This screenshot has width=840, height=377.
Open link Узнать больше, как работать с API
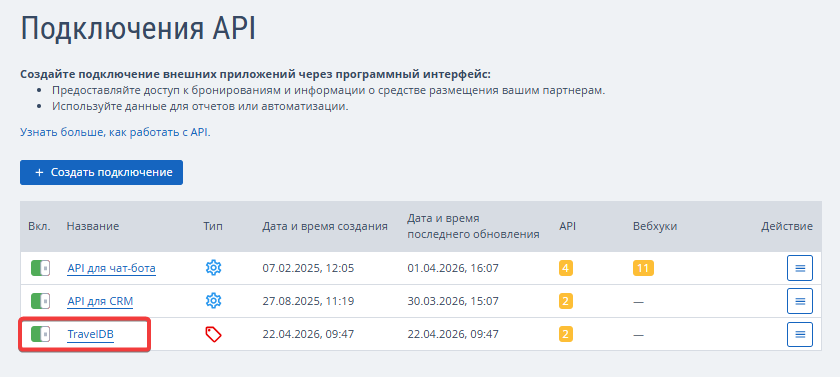click(x=115, y=132)
